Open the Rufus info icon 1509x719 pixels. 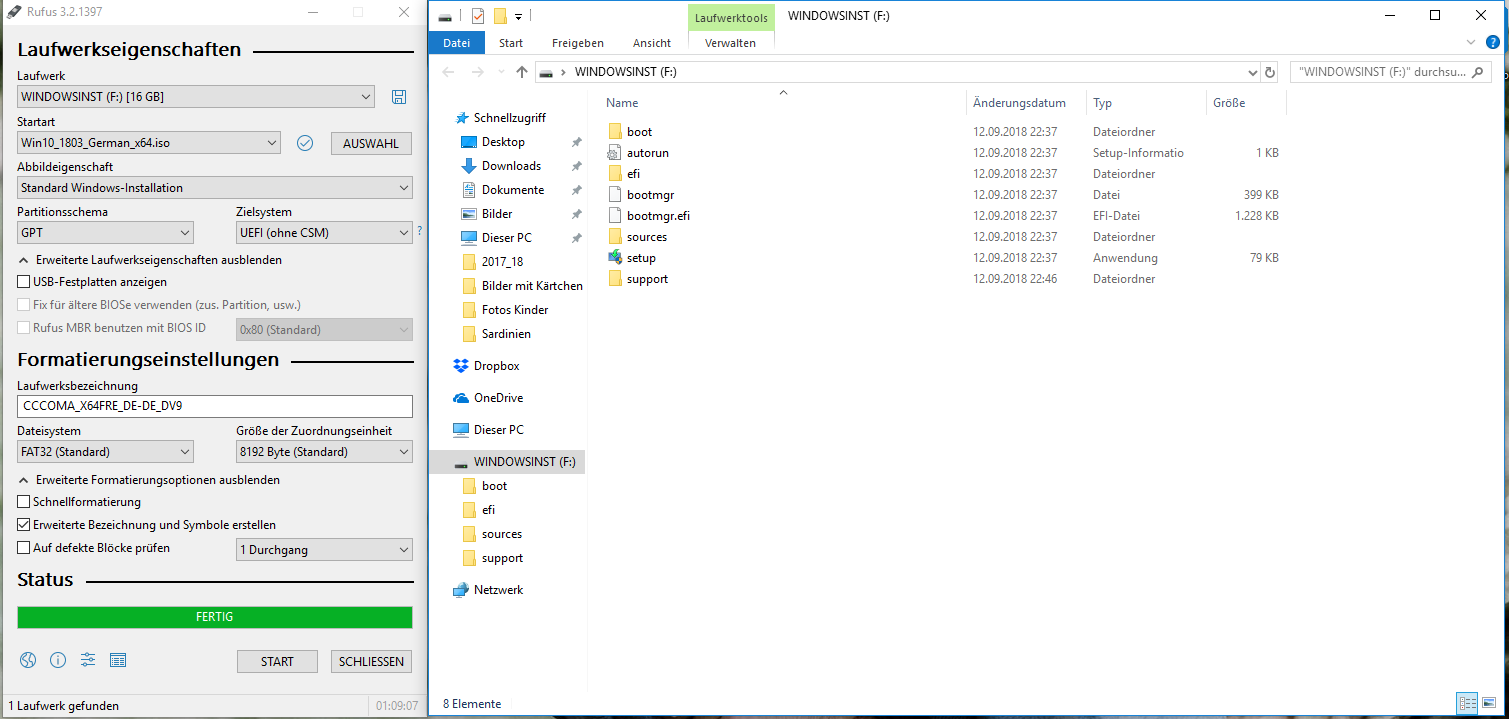point(58,660)
